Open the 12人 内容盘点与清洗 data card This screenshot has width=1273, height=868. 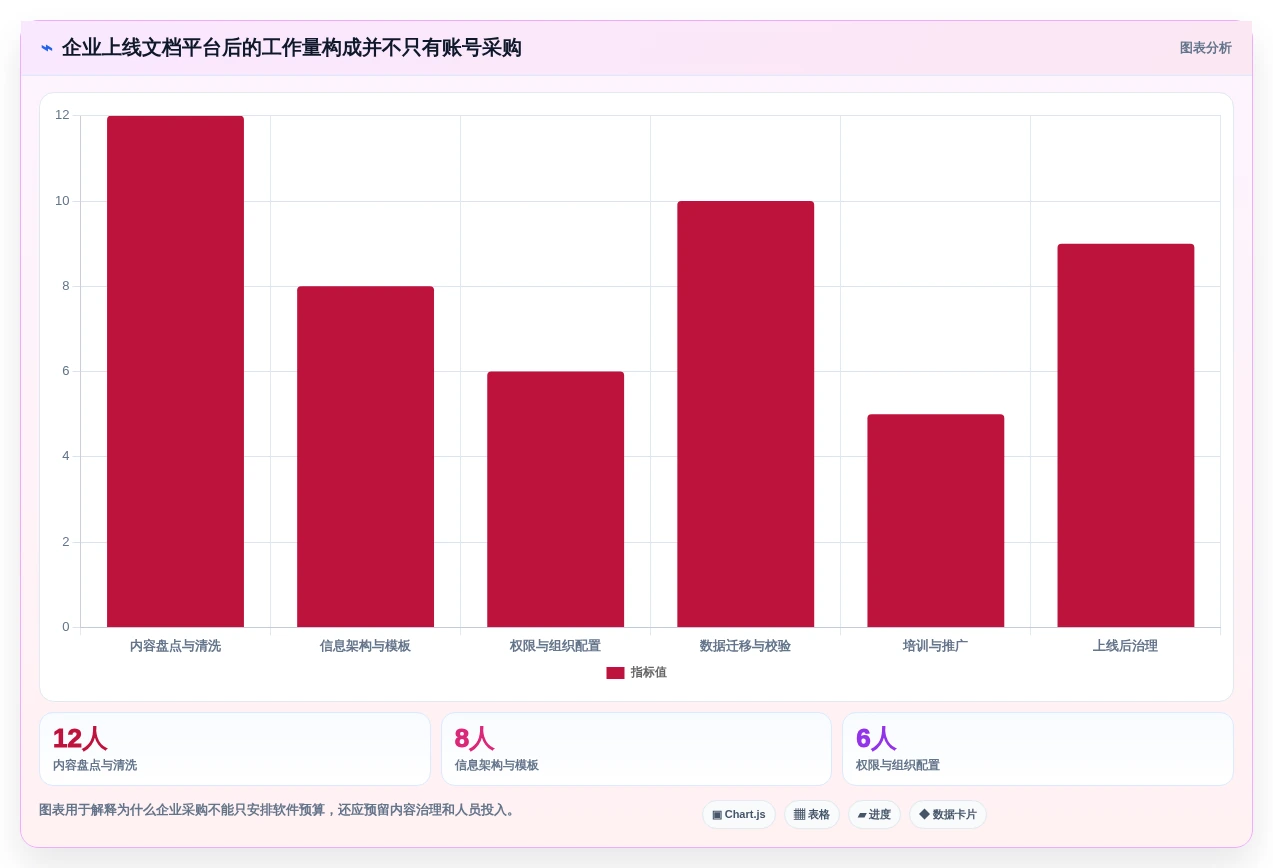[x=235, y=749]
